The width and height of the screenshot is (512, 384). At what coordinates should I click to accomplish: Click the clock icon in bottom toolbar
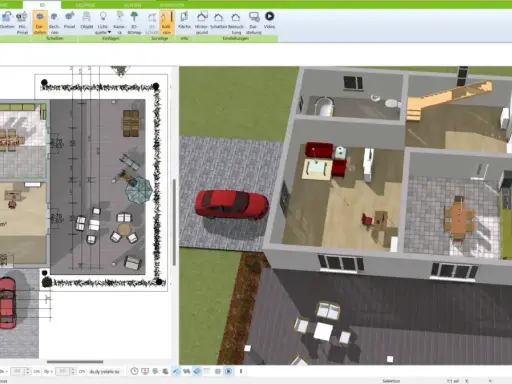coord(134,371)
